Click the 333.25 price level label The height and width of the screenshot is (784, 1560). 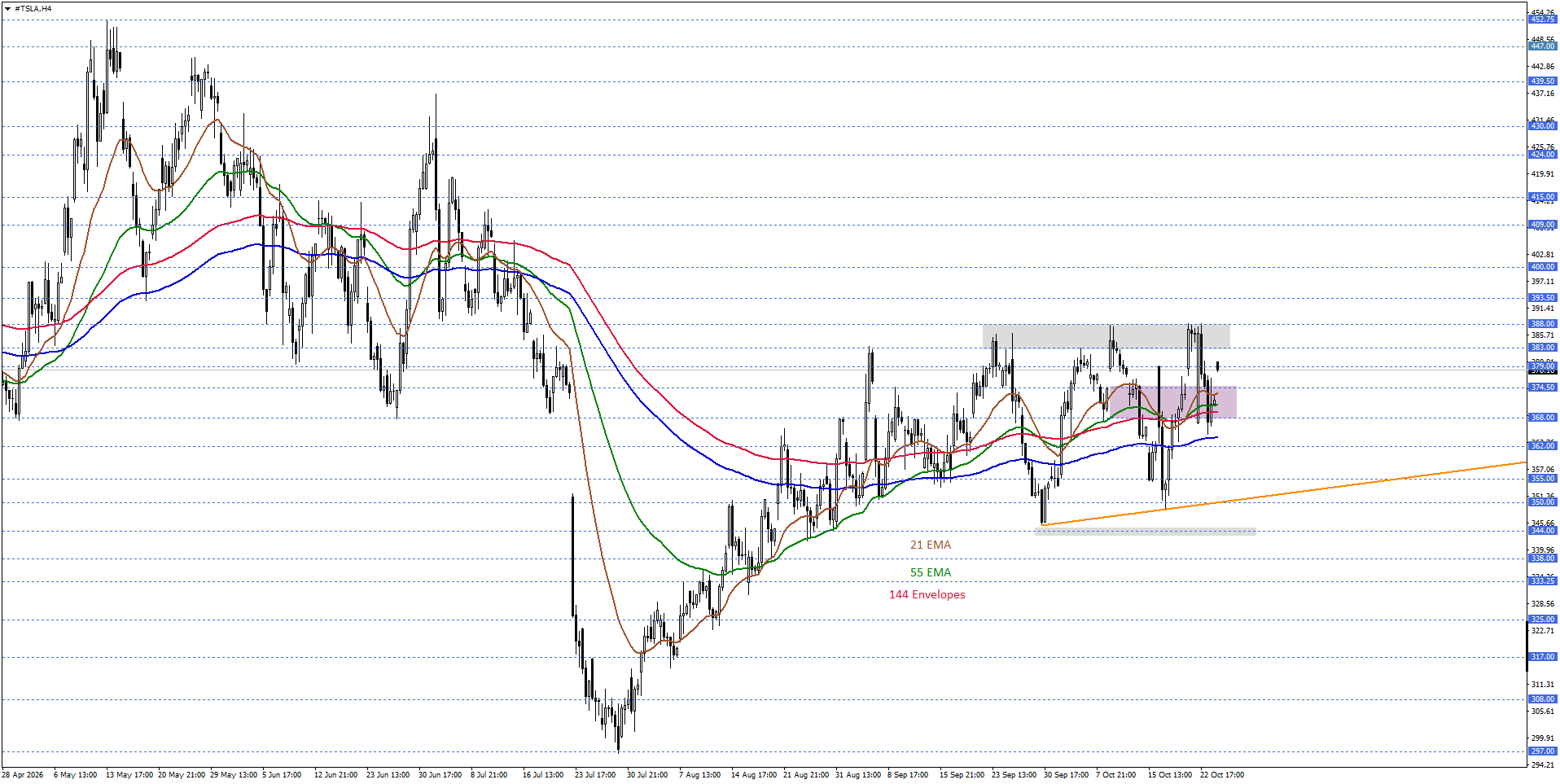pos(1543,581)
